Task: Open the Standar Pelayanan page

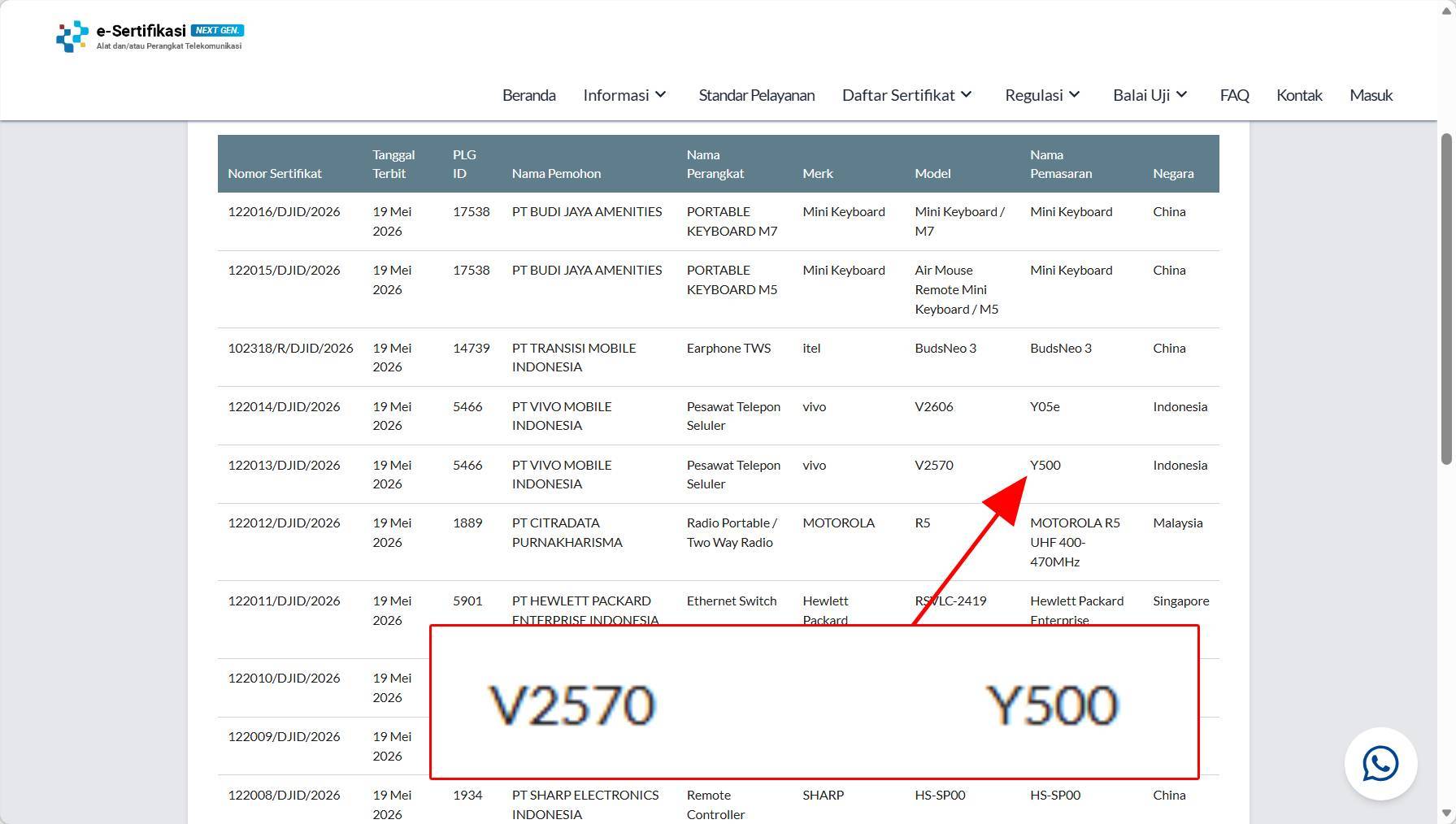Action: tap(757, 95)
